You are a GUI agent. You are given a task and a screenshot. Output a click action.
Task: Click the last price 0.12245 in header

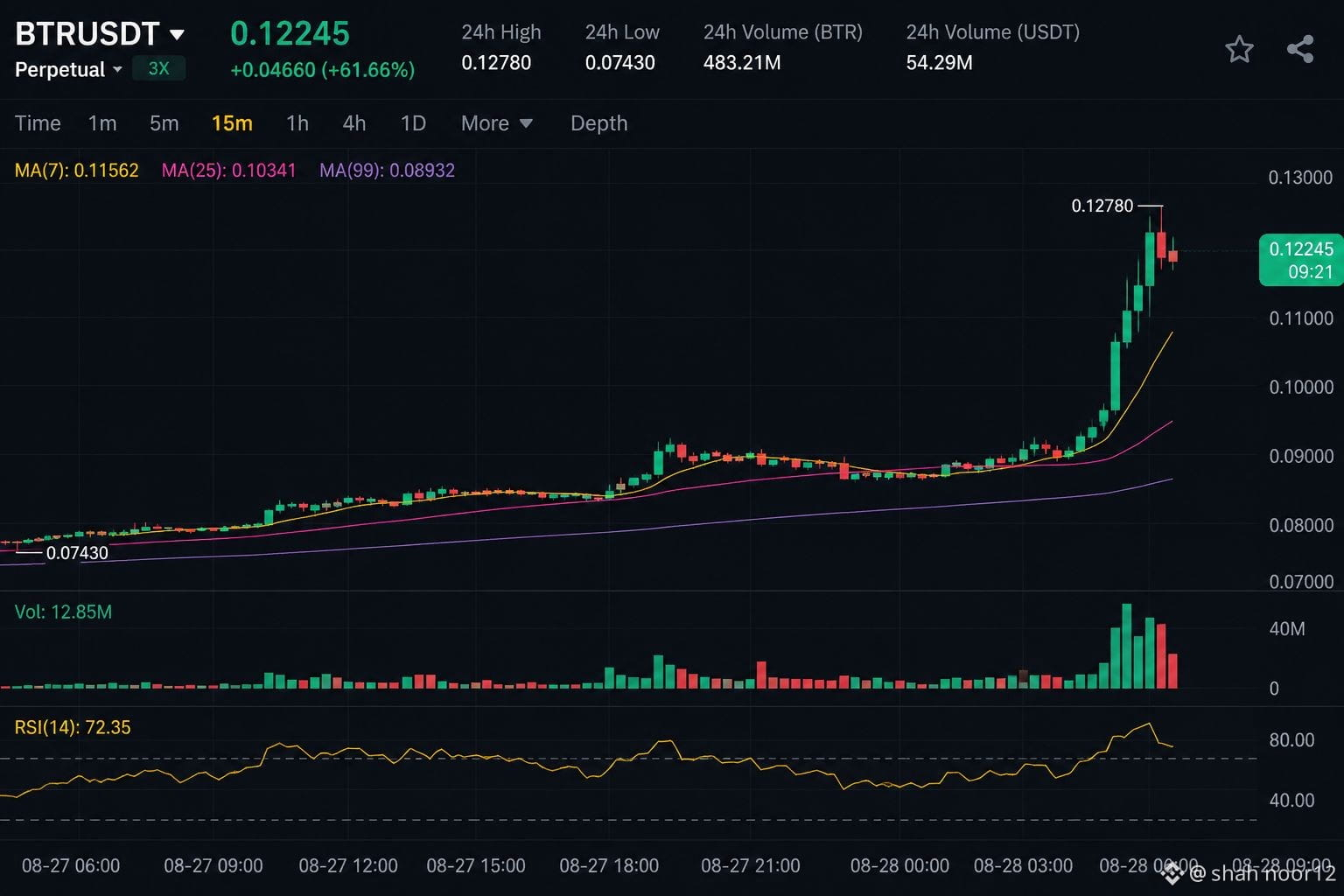(290, 34)
